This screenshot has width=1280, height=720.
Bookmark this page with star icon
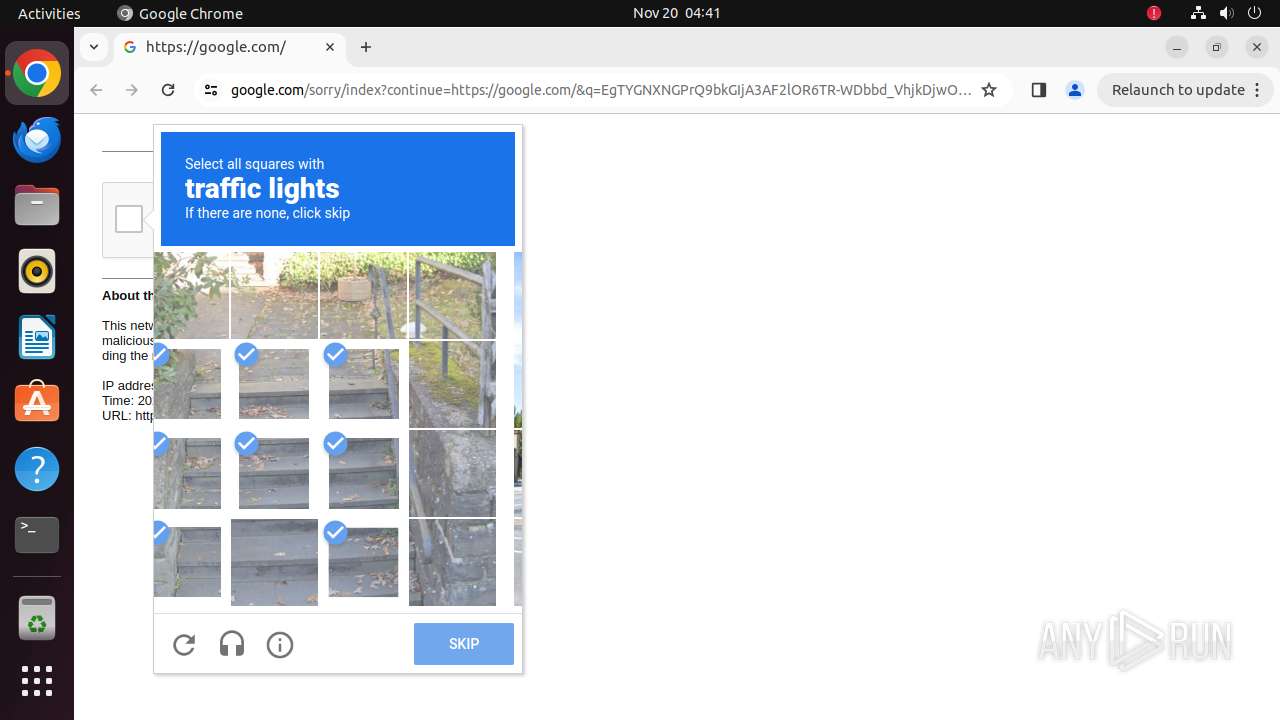(989, 90)
